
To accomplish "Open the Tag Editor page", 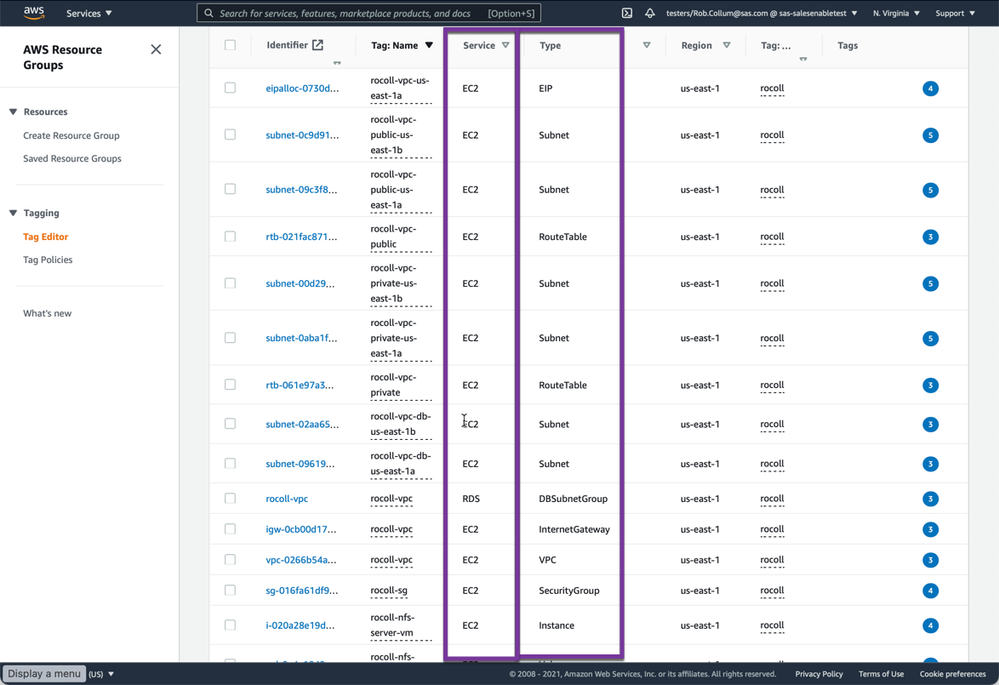I will 45,236.
